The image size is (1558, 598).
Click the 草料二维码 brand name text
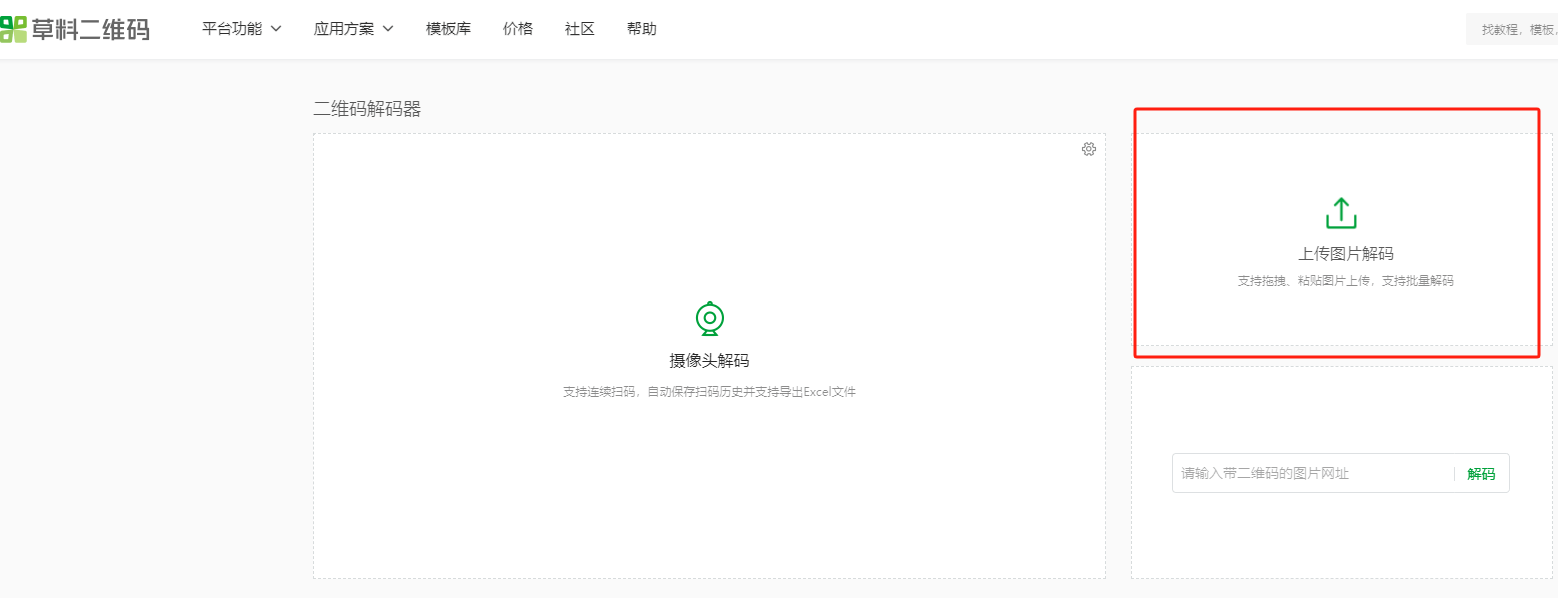(90, 29)
